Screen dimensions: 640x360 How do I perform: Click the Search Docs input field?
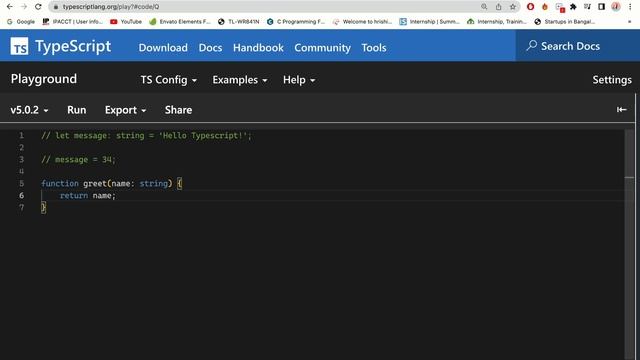[x=578, y=46]
